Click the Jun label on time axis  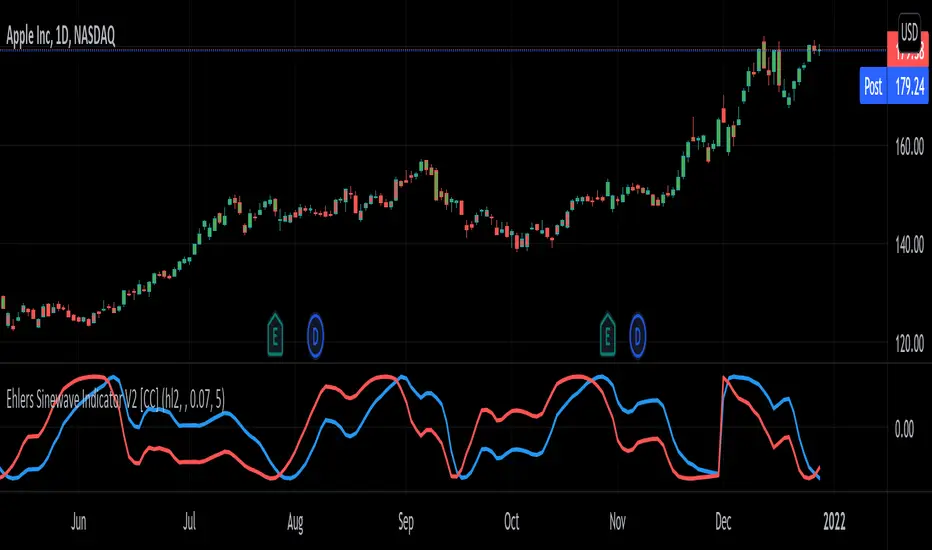tap(78, 521)
